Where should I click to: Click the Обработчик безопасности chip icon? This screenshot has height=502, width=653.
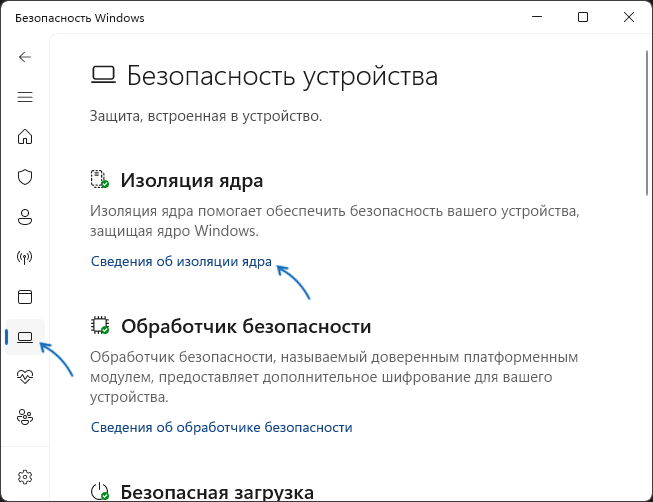100,325
